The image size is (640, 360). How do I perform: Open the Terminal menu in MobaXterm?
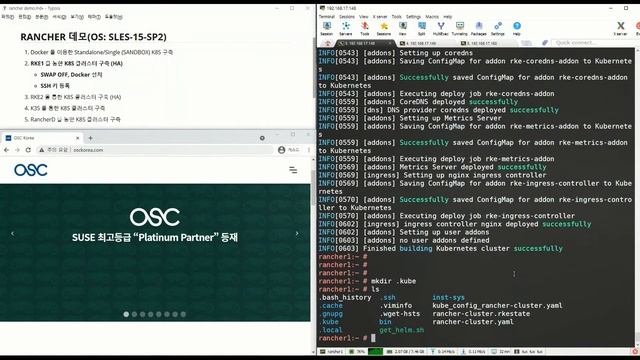327,17
